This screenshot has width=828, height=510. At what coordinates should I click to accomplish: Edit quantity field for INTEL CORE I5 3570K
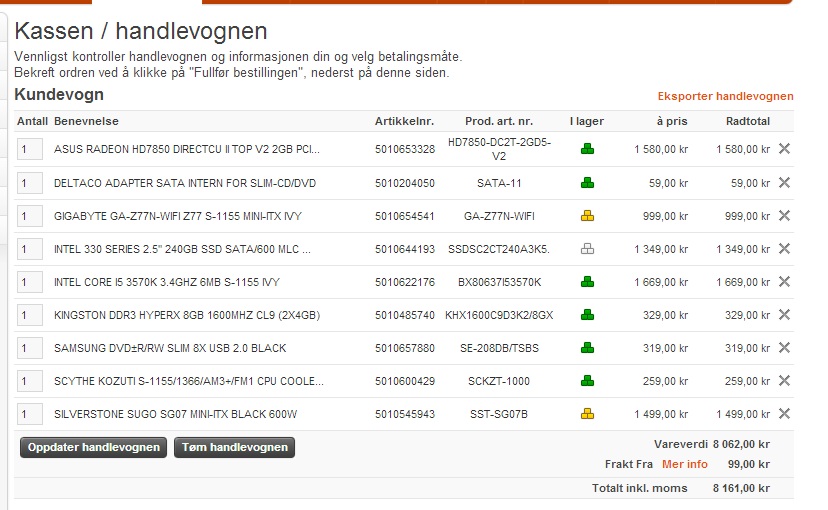[x=30, y=282]
